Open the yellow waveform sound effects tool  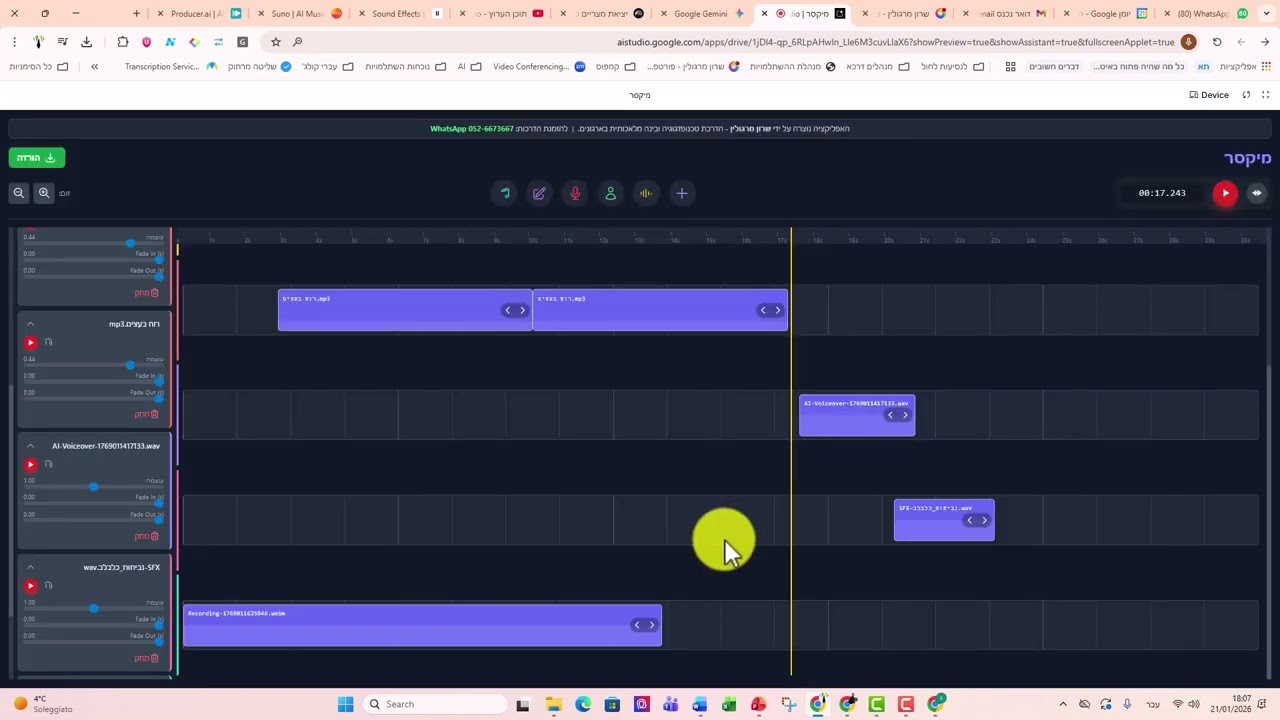(x=646, y=193)
